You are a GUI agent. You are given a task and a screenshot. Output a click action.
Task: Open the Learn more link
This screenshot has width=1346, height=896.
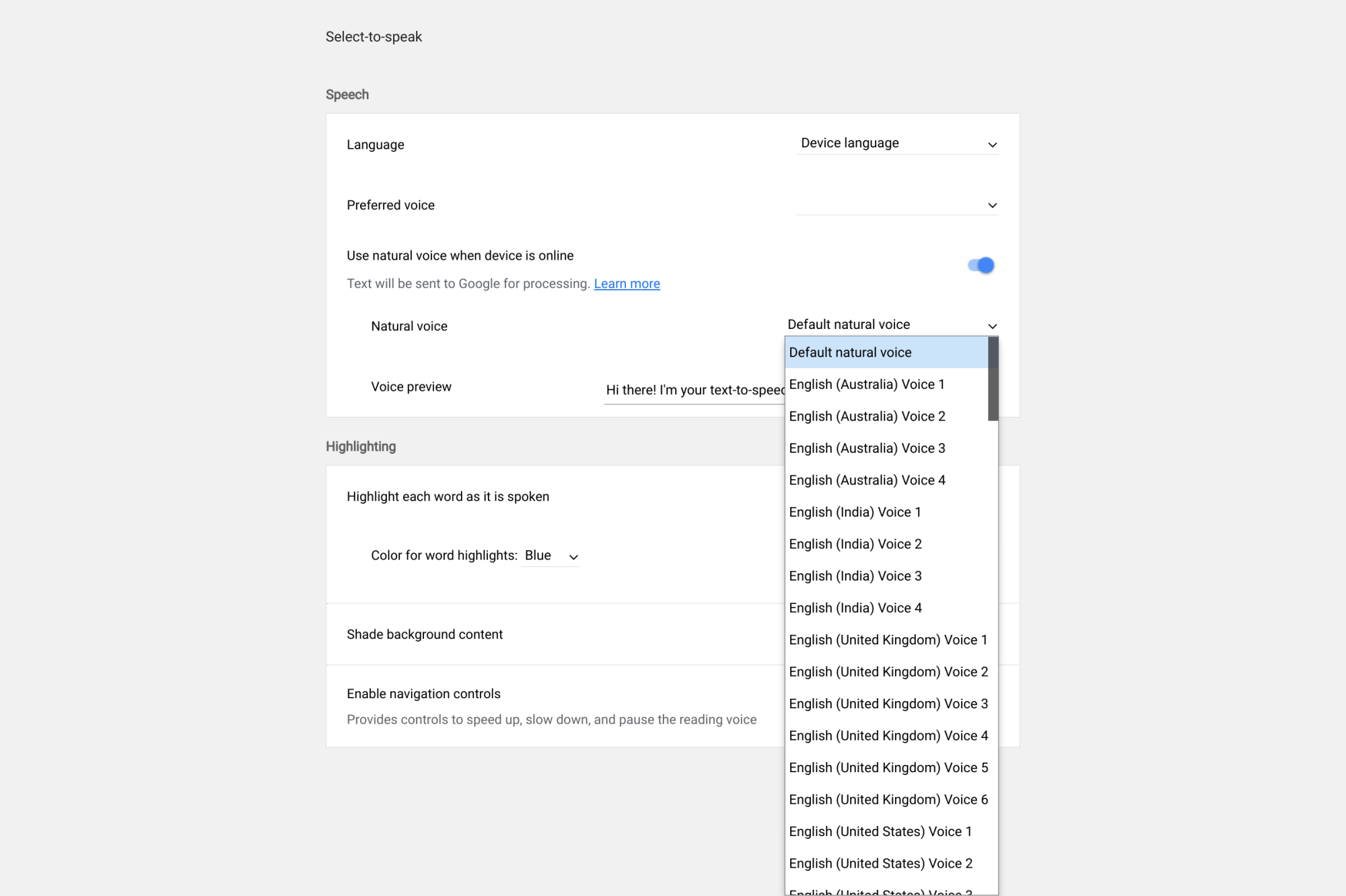coord(627,284)
